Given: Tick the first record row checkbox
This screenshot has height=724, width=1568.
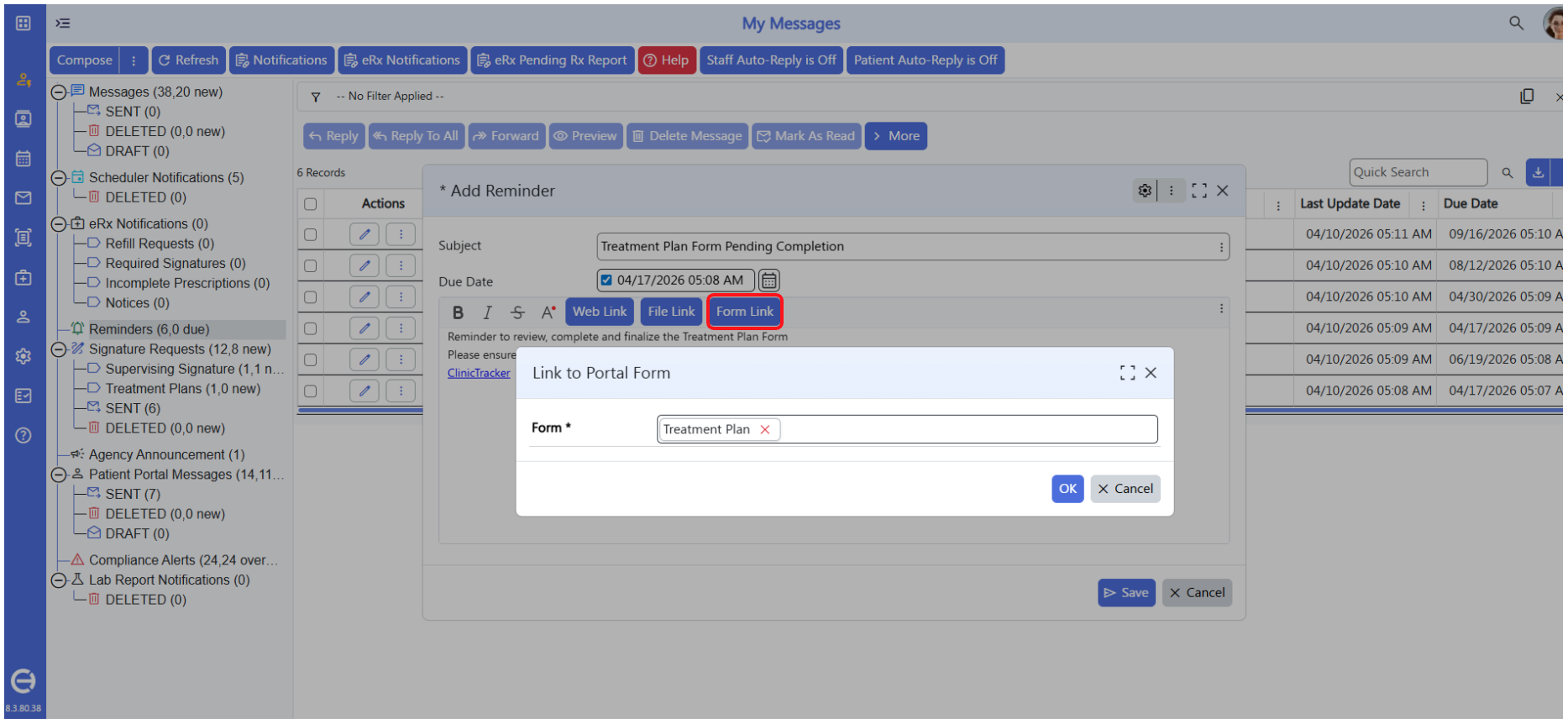Looking at the screenshot, I should [x=311, y=235].
